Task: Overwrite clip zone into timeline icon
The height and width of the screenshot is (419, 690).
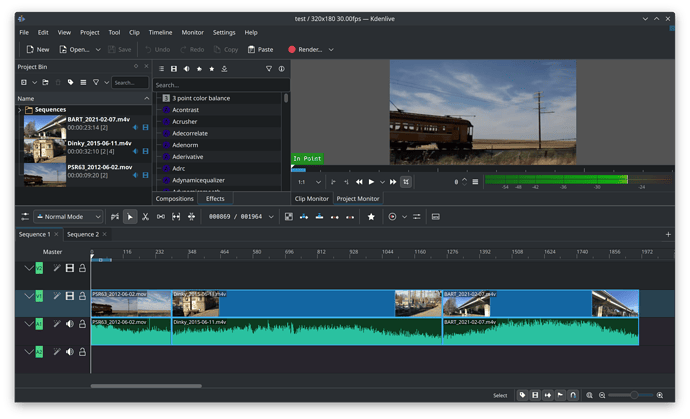Action: [319, 217]
